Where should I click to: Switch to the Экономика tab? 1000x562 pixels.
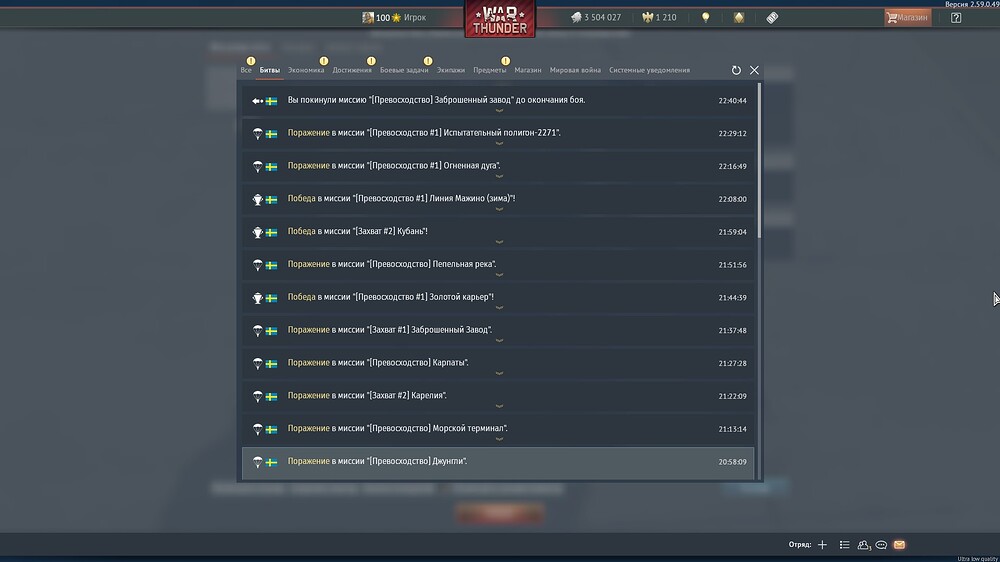point(306,70)
